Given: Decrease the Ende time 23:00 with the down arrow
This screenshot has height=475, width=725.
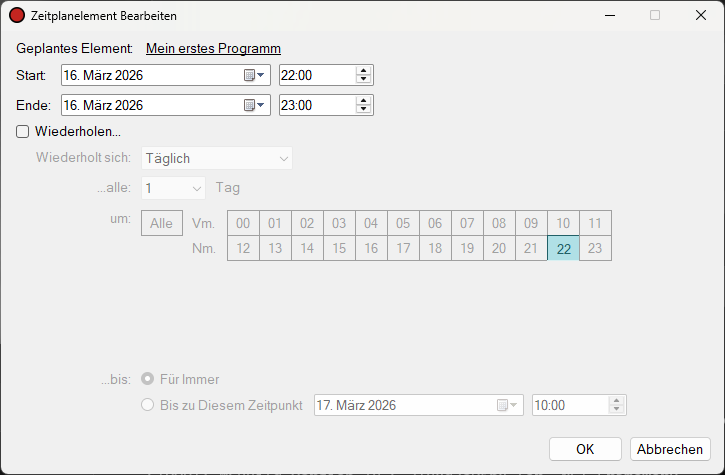Looking at the screenshot, I should click(x=363, y=109).
